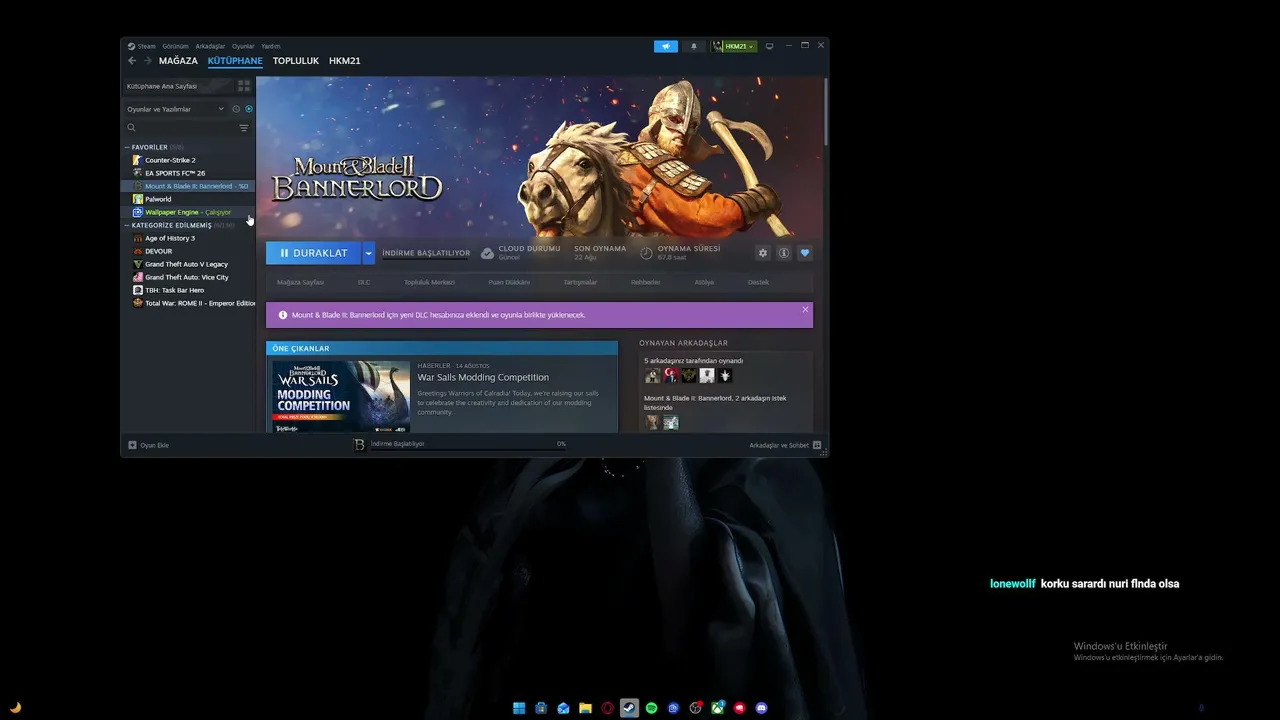Sort library by recent activity clock icon
The width and height of the screenshot is (1280, 720).
(x=236, y=109)
